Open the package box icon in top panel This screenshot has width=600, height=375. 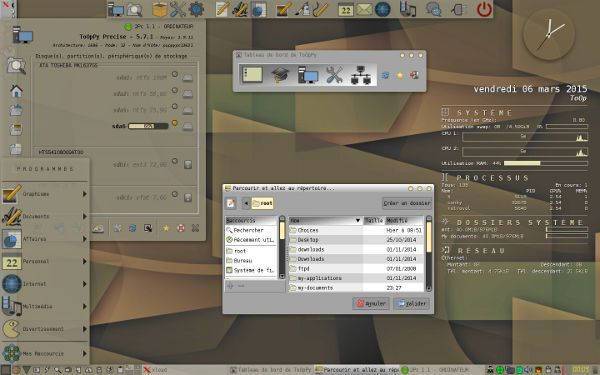pos(159,9)
